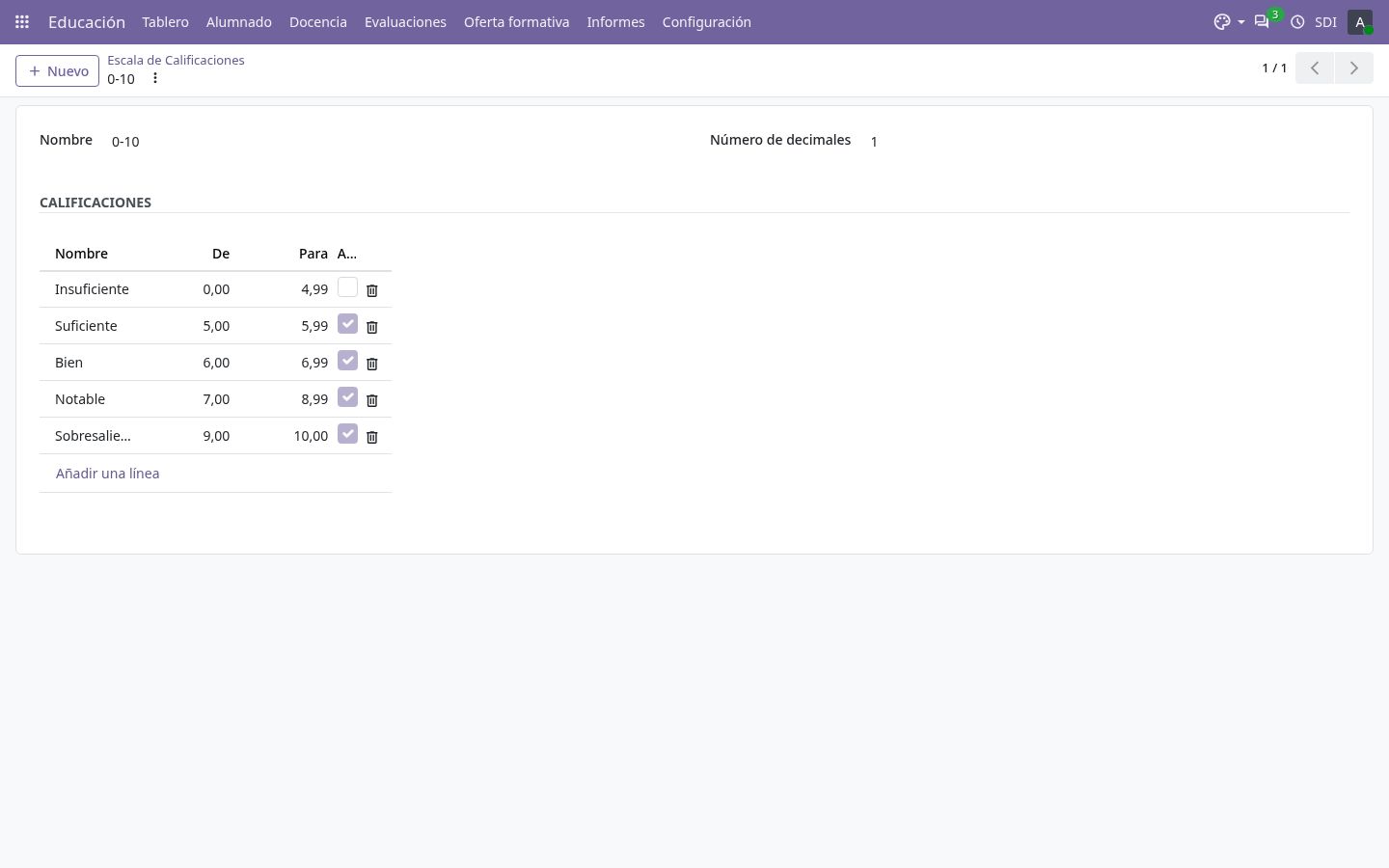Delete the Insuficiente row
Image resolution: width=1389 pixels, height=868 pixels.
pos(372,290)
